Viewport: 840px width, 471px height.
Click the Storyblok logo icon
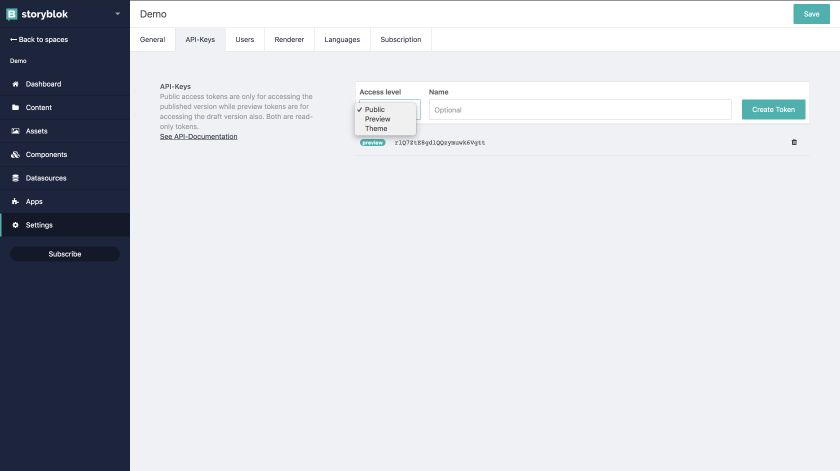pyautogui.click(x=12, y=14)
